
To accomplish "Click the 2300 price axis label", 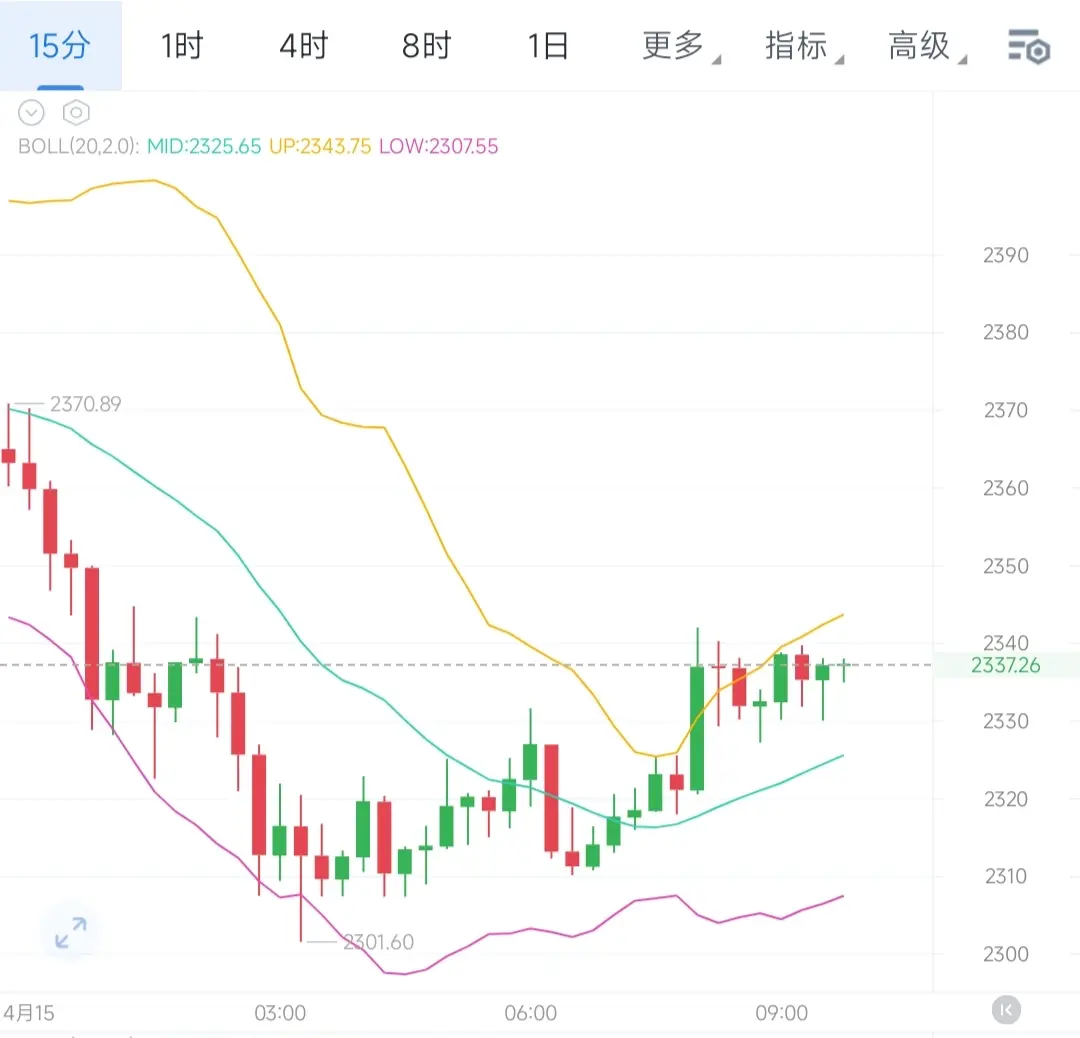I will point(1006,954).
